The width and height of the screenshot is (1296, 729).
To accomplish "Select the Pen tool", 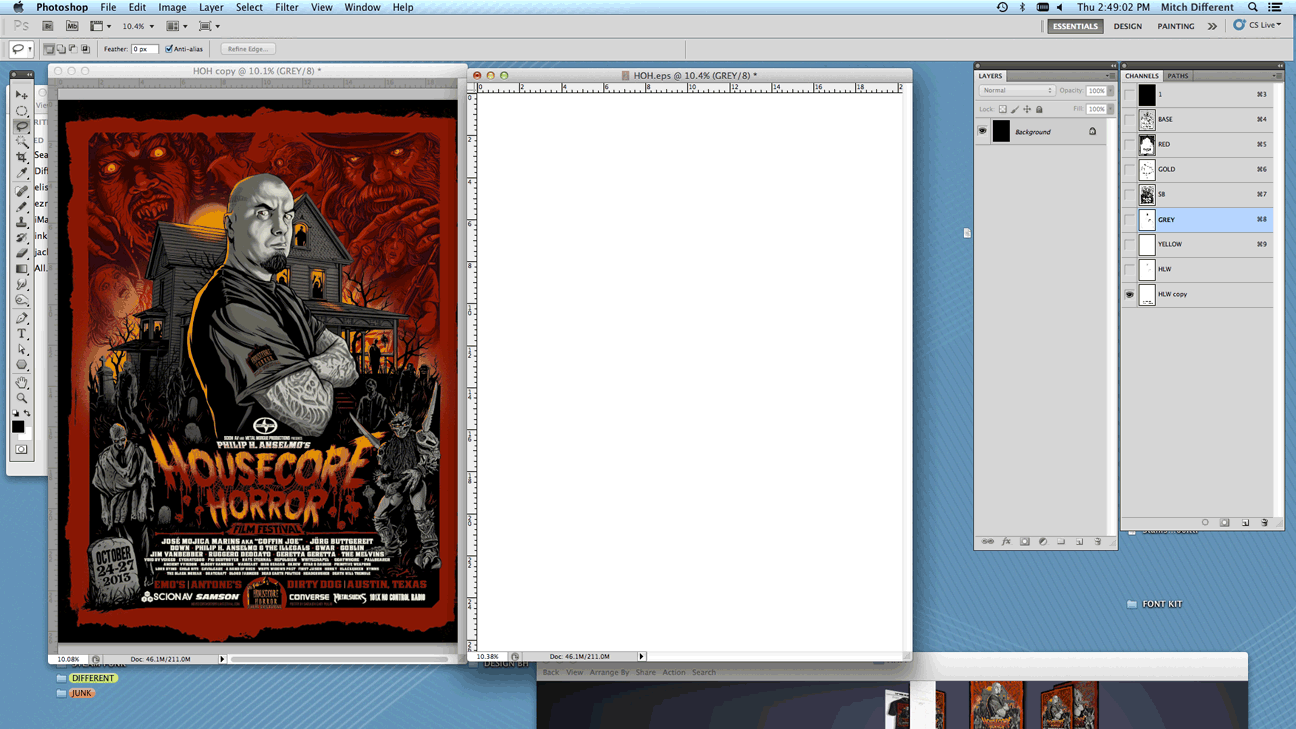I will click(21, 318).
